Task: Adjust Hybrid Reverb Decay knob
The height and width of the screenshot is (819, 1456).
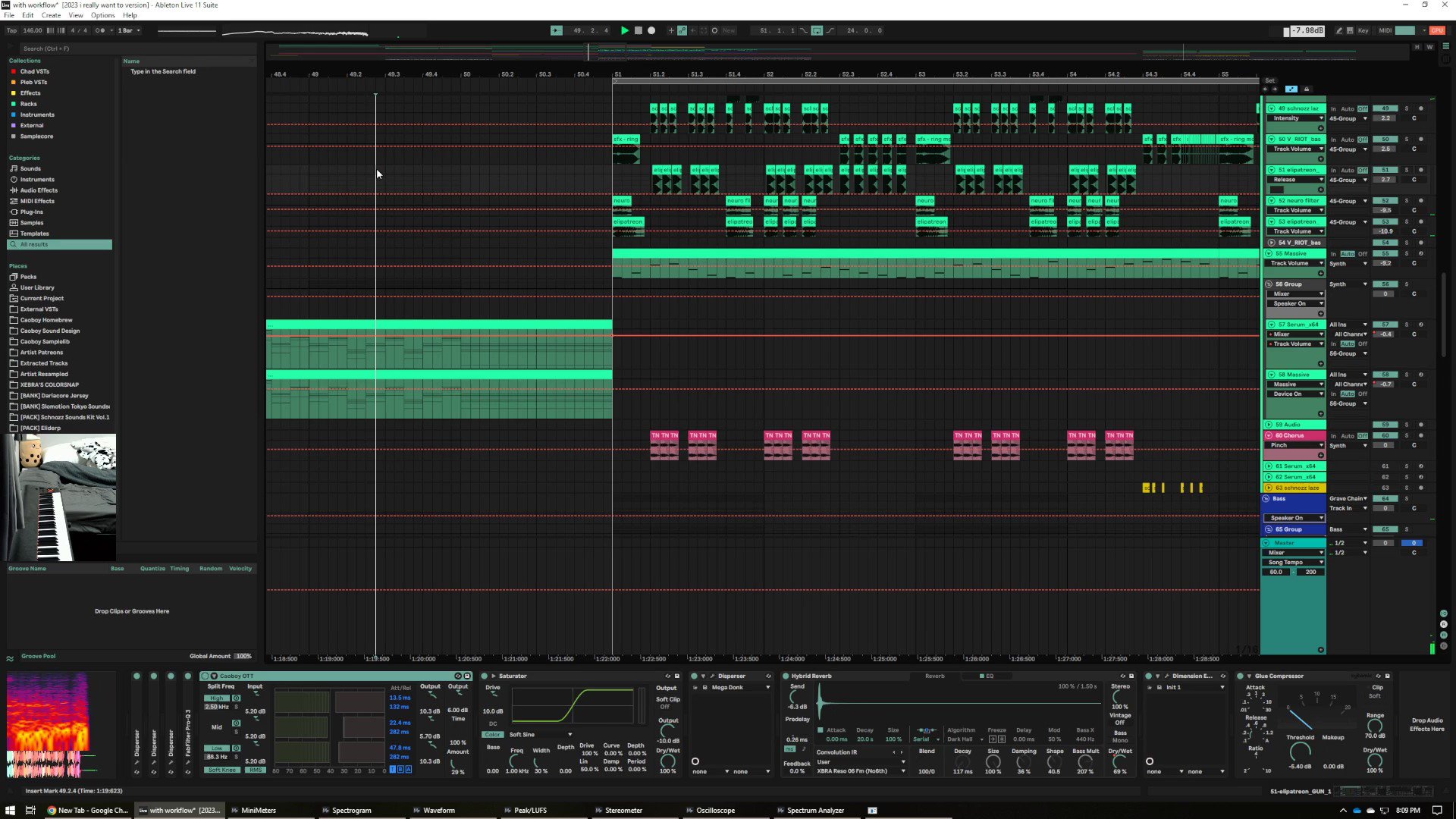Action: point(962,761)
